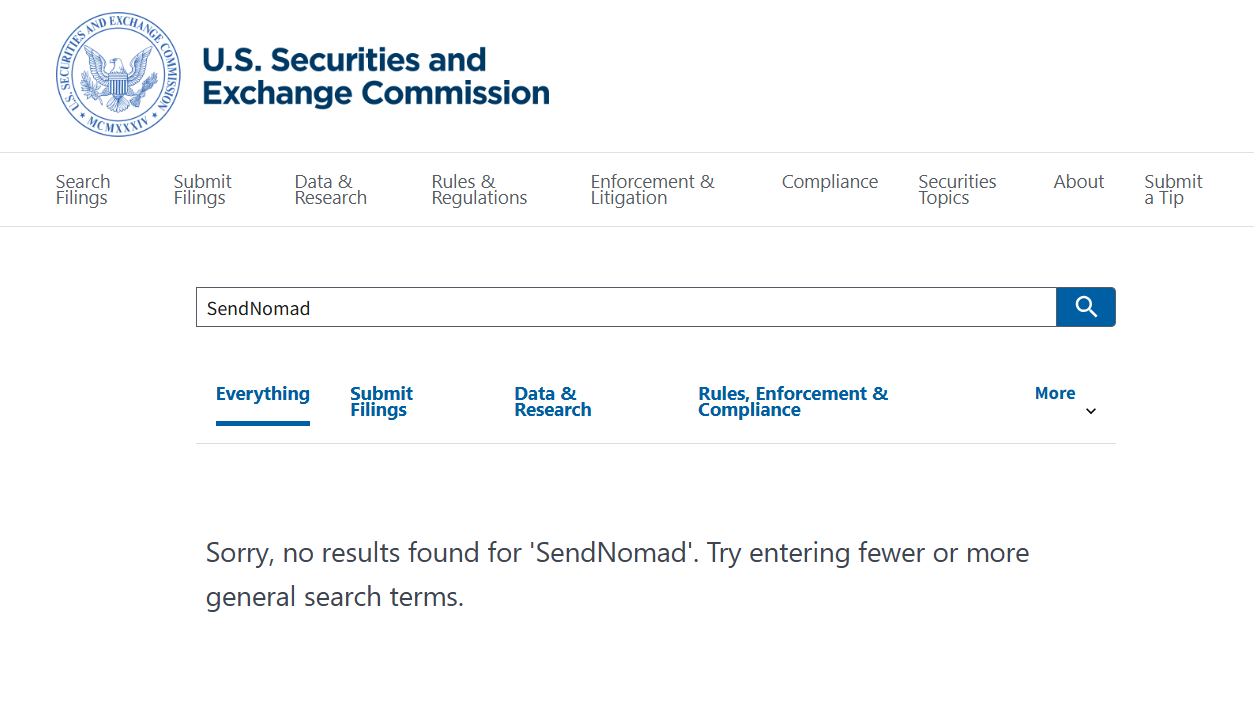Open the Search Filings section
The width and height of the screenshot is (1254, 703).
(82, 189)
